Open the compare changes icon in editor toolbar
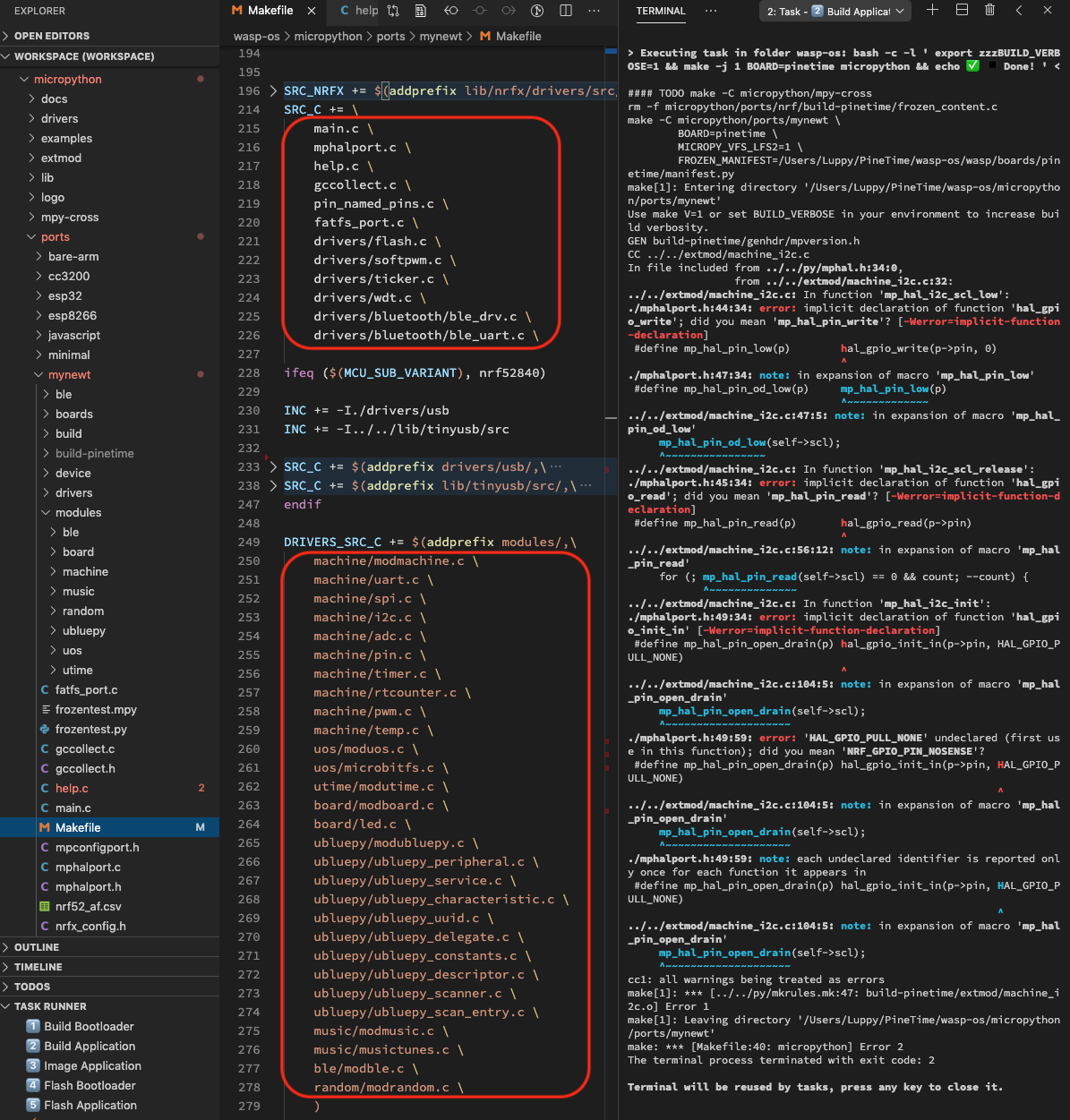1070x1120 pixels. pos(393,11)
